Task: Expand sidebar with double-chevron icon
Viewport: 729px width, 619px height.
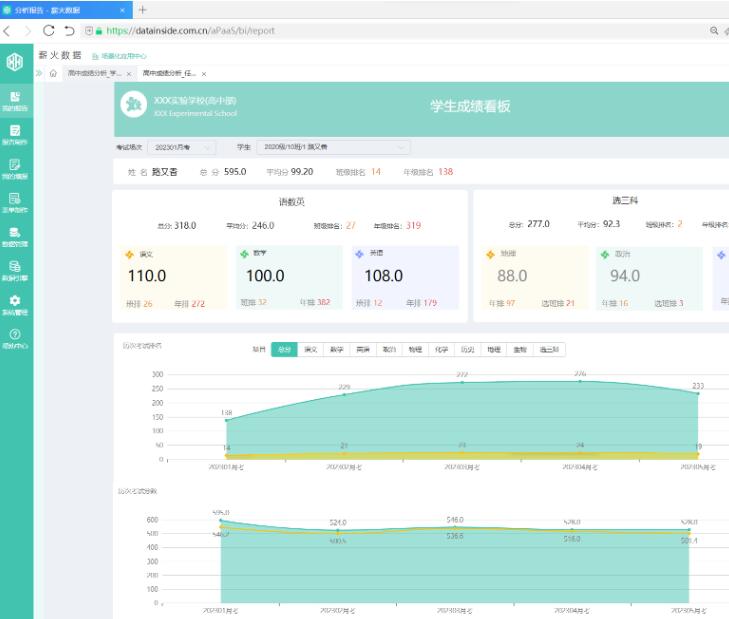Action: (x=39, y=73)
